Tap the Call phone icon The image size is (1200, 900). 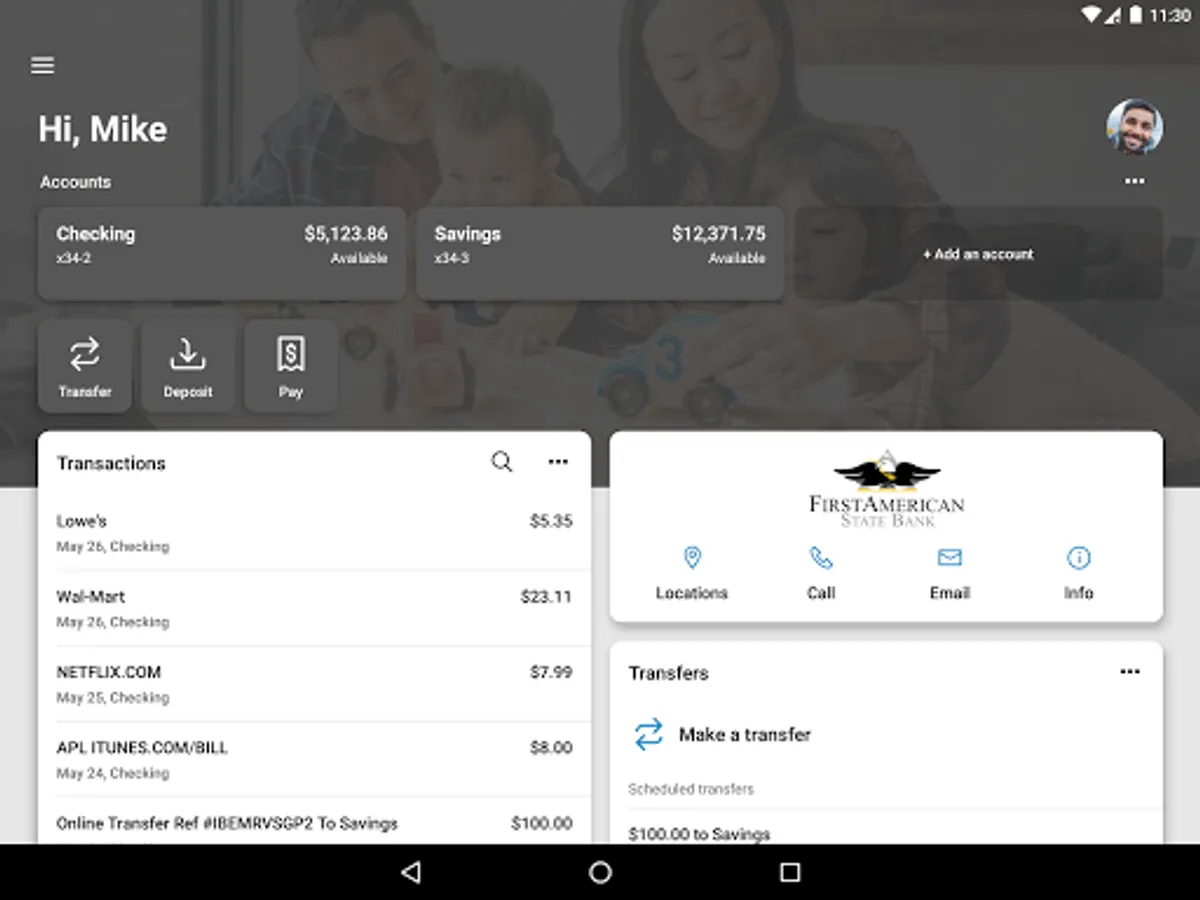821,558
